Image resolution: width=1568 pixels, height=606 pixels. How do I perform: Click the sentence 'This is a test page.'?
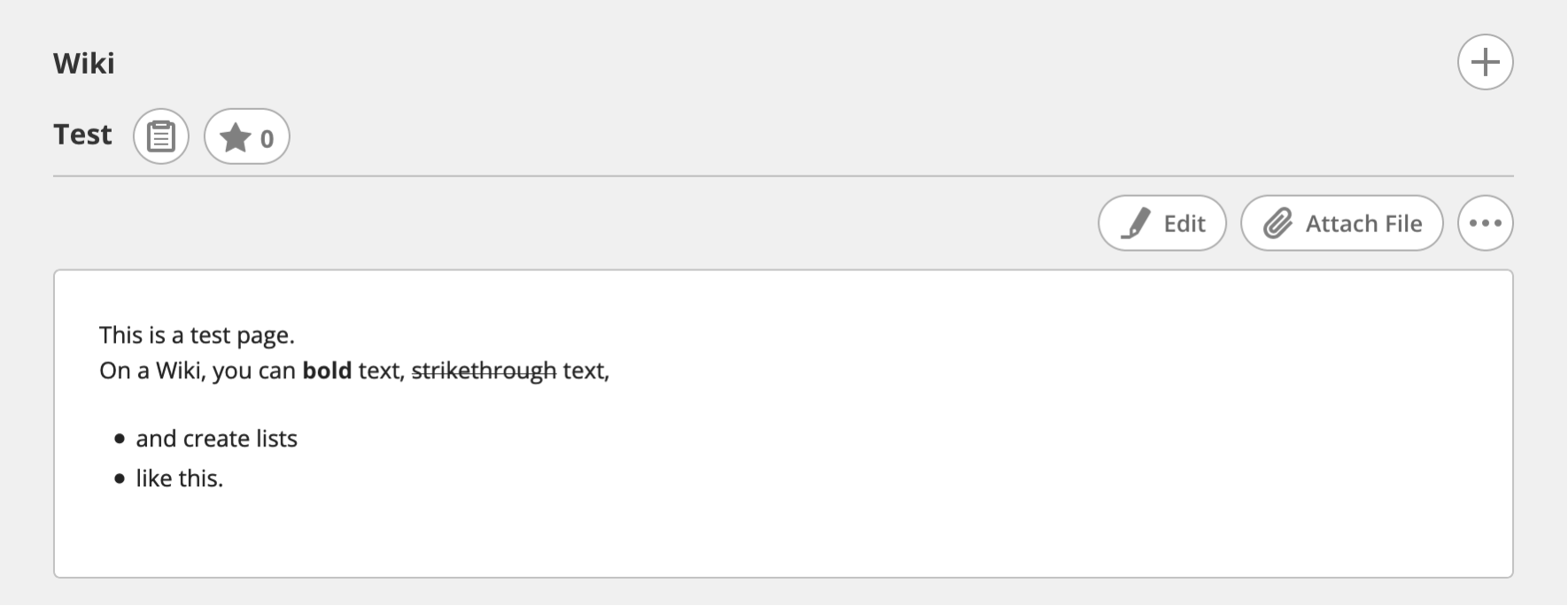tap(197, 335)
